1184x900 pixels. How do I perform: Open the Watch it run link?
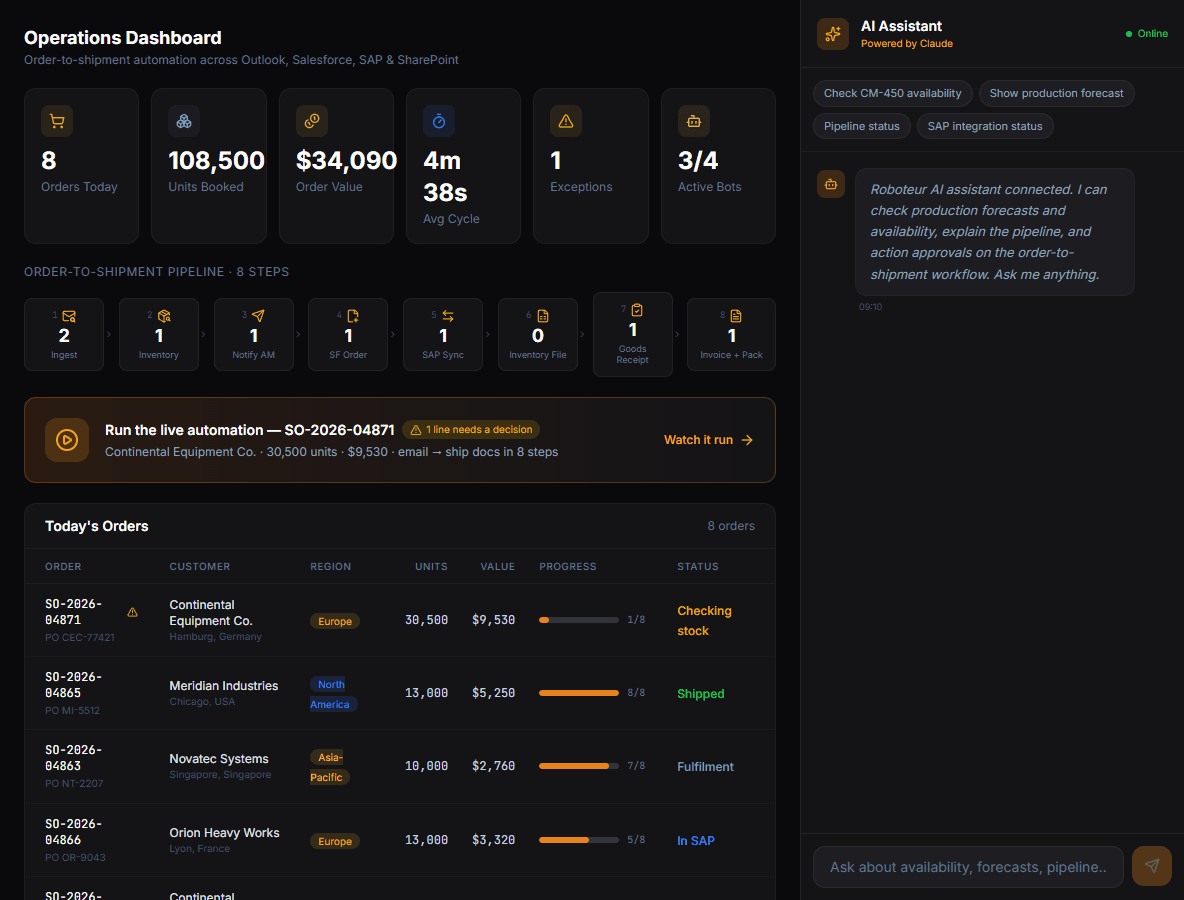(708, 440)
